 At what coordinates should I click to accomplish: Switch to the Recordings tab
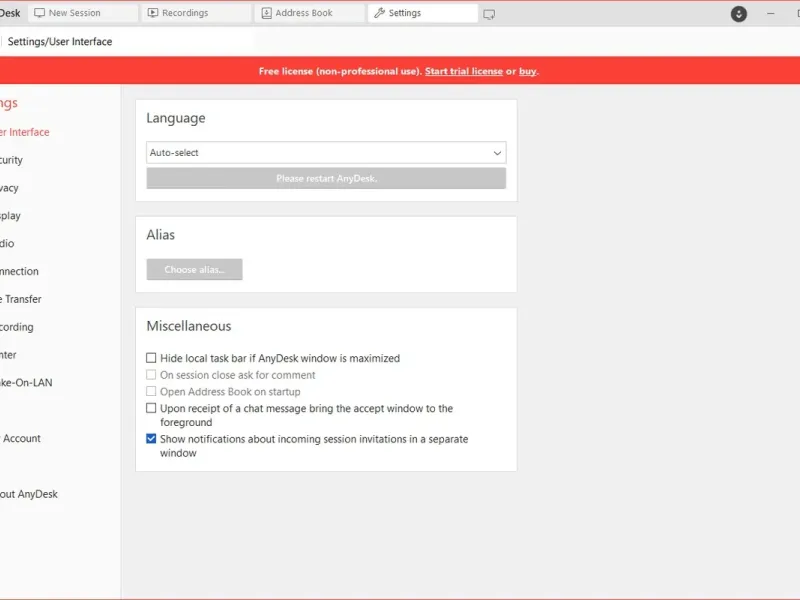point(195,13)
